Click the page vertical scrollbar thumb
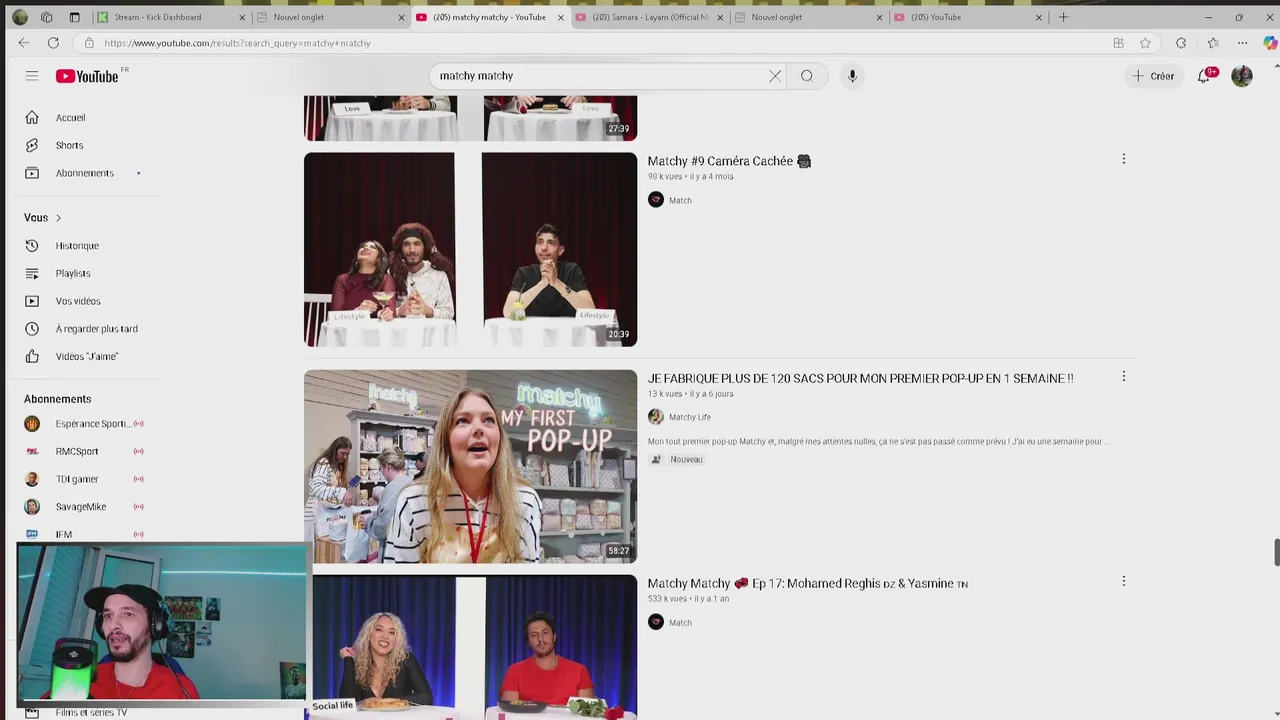Viewport: 1280px width, 720px height. (x=1276, y=552)
